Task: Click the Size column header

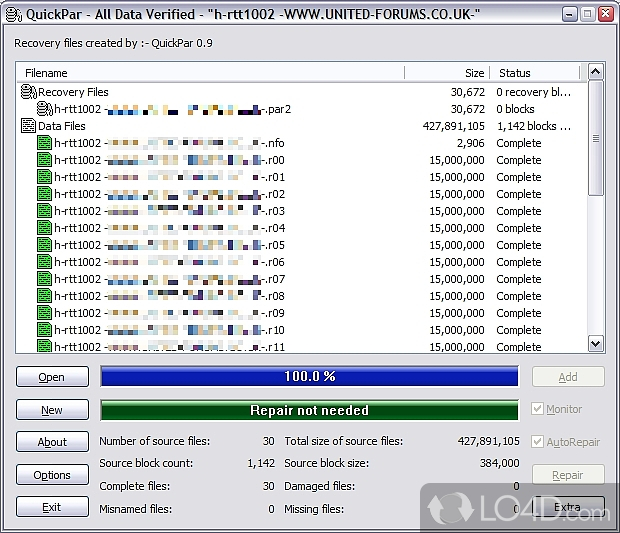Action: 447,73
